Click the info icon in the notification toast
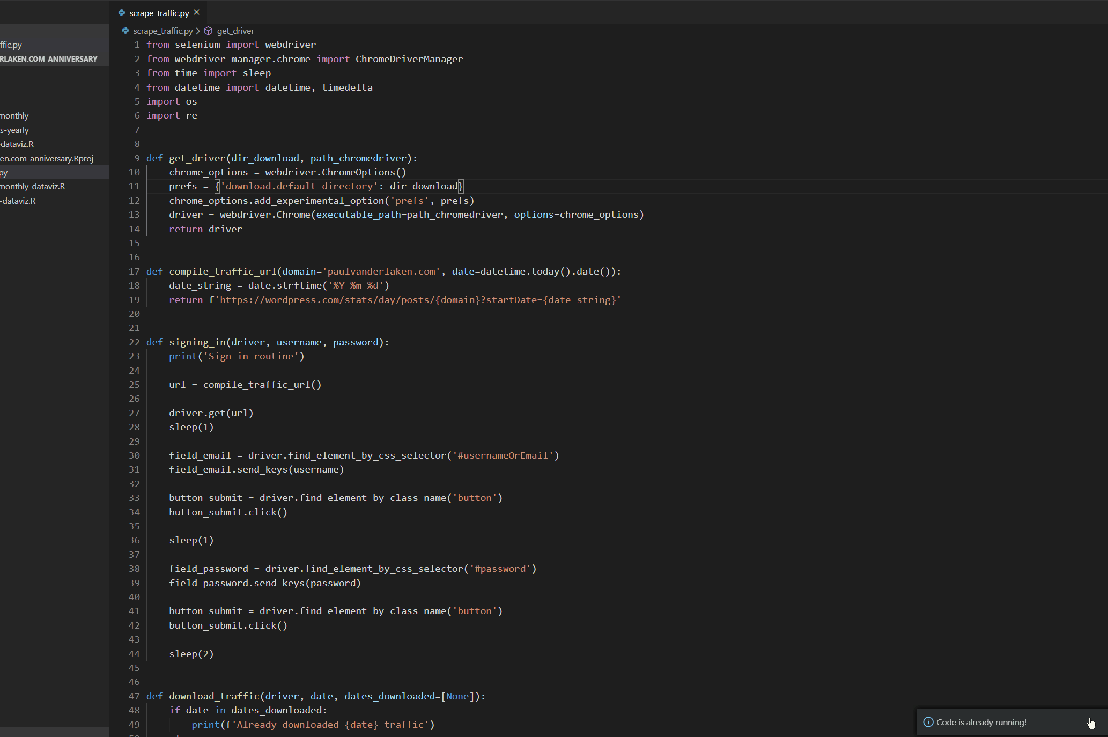This screenshot has height=737, width=1108. click(x=929, y=722)
